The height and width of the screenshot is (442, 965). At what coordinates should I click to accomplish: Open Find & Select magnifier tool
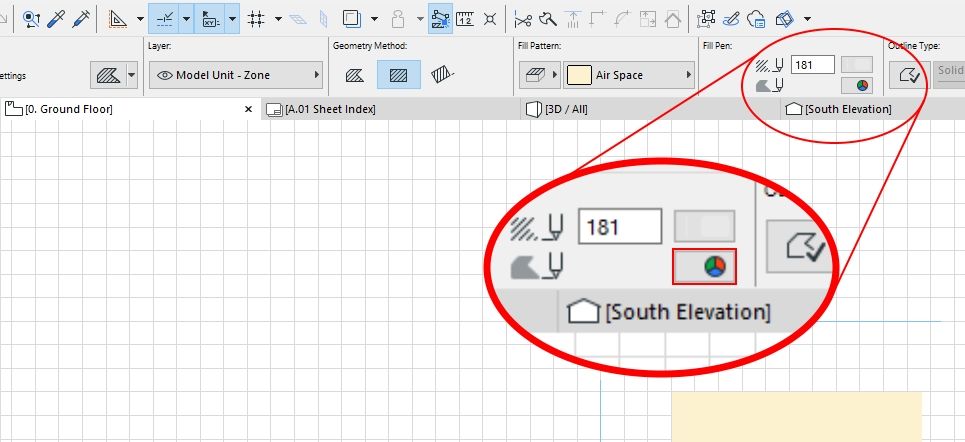tap(31, 19)
